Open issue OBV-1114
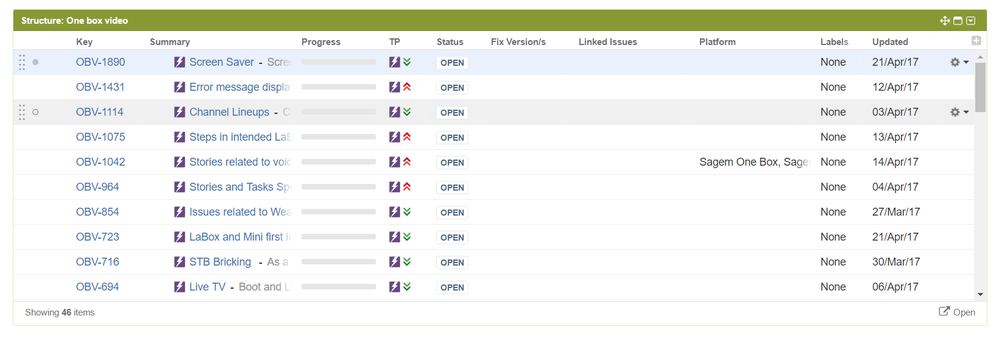999x363 pixels. [100, 112]
